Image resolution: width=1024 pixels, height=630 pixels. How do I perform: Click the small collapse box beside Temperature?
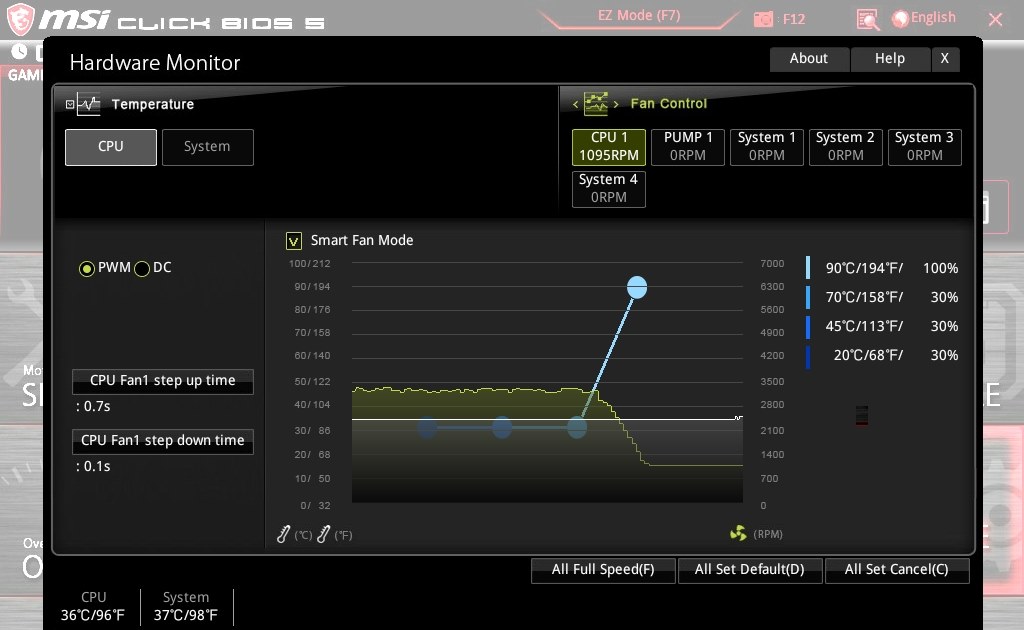pos(70,104)
